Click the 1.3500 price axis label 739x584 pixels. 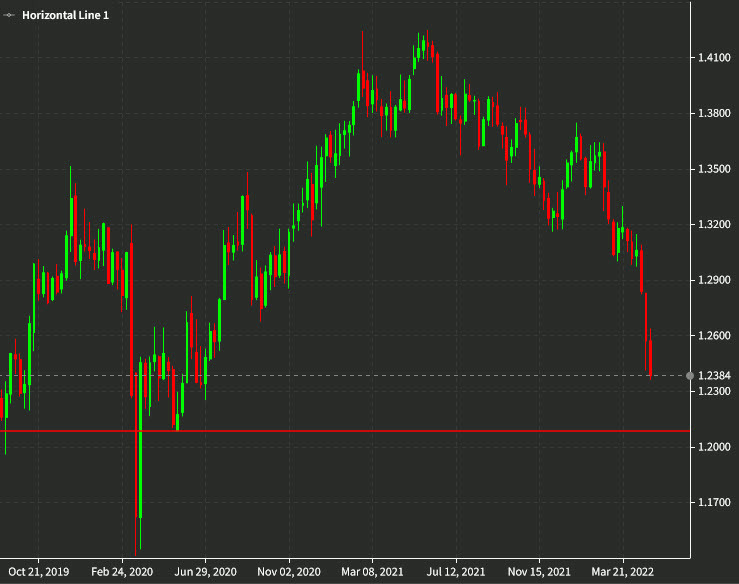click(x=714, y=169)
